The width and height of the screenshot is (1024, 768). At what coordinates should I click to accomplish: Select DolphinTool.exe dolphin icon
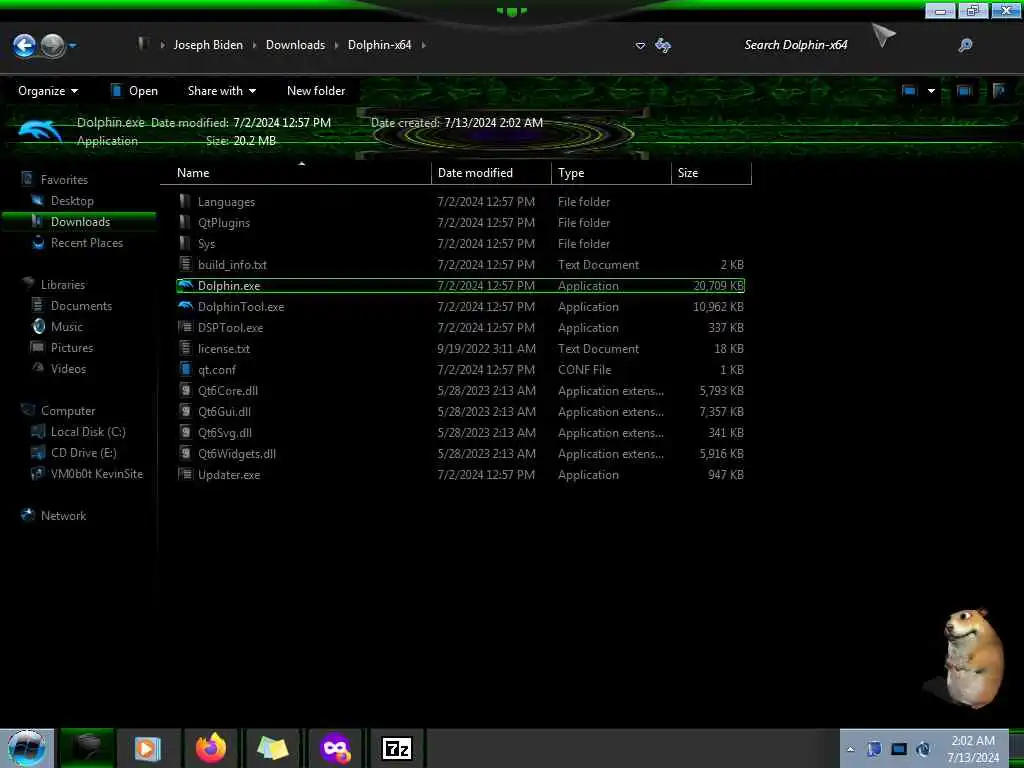(185, 306)
